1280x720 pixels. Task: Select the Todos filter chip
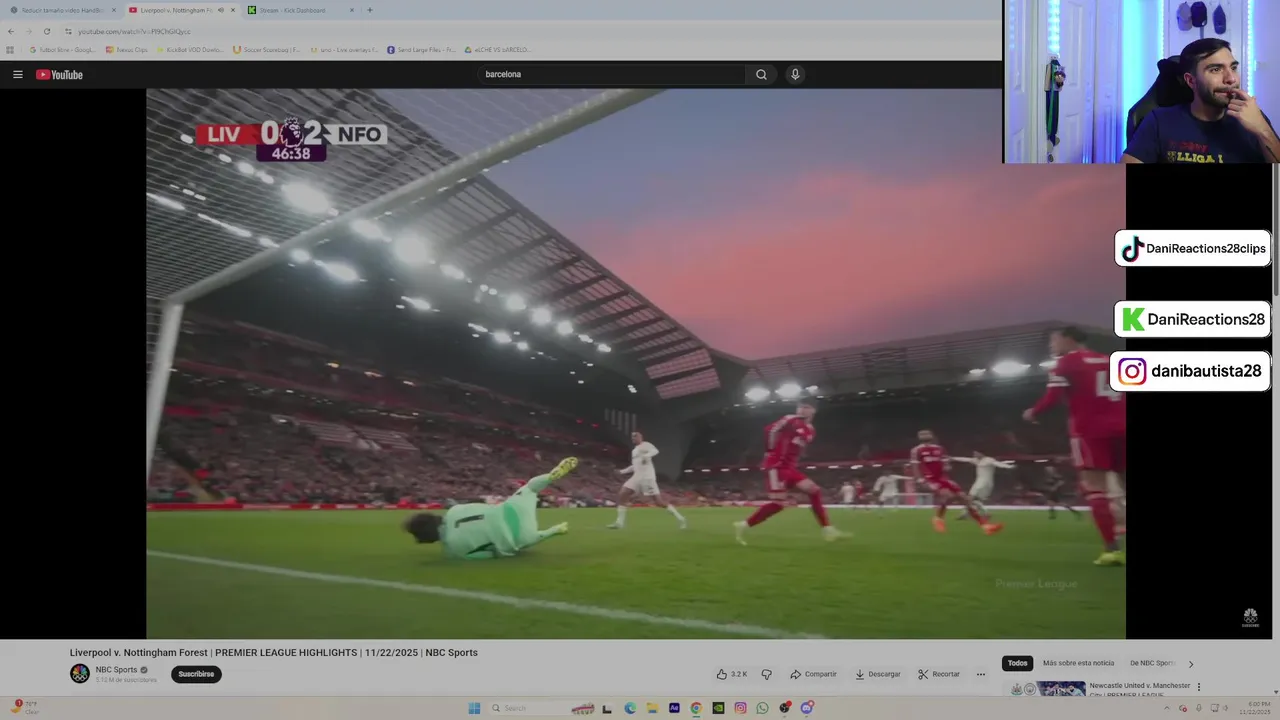click(1017, 663)
